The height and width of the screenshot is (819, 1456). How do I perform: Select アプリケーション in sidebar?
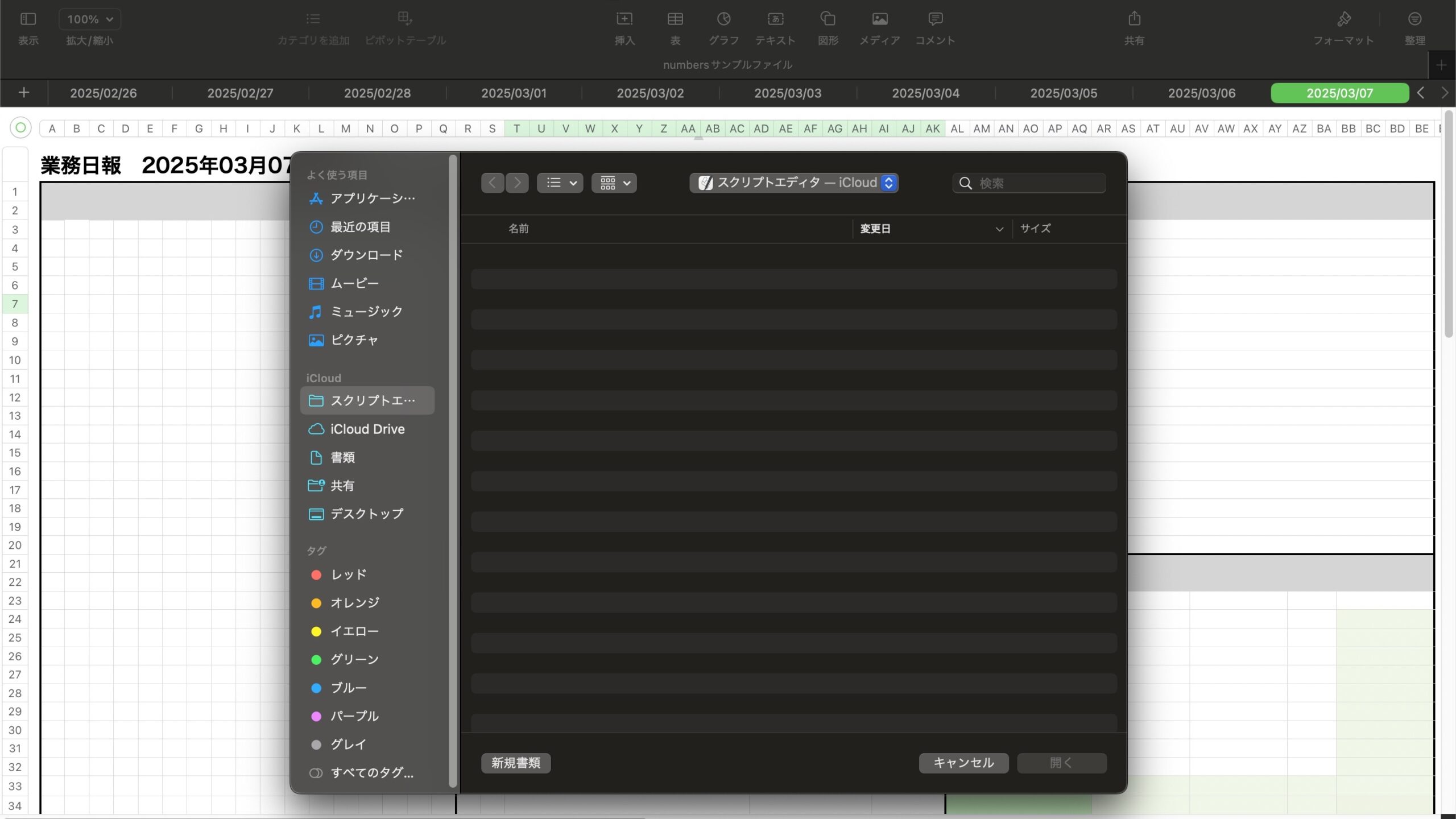pos(367,198)
